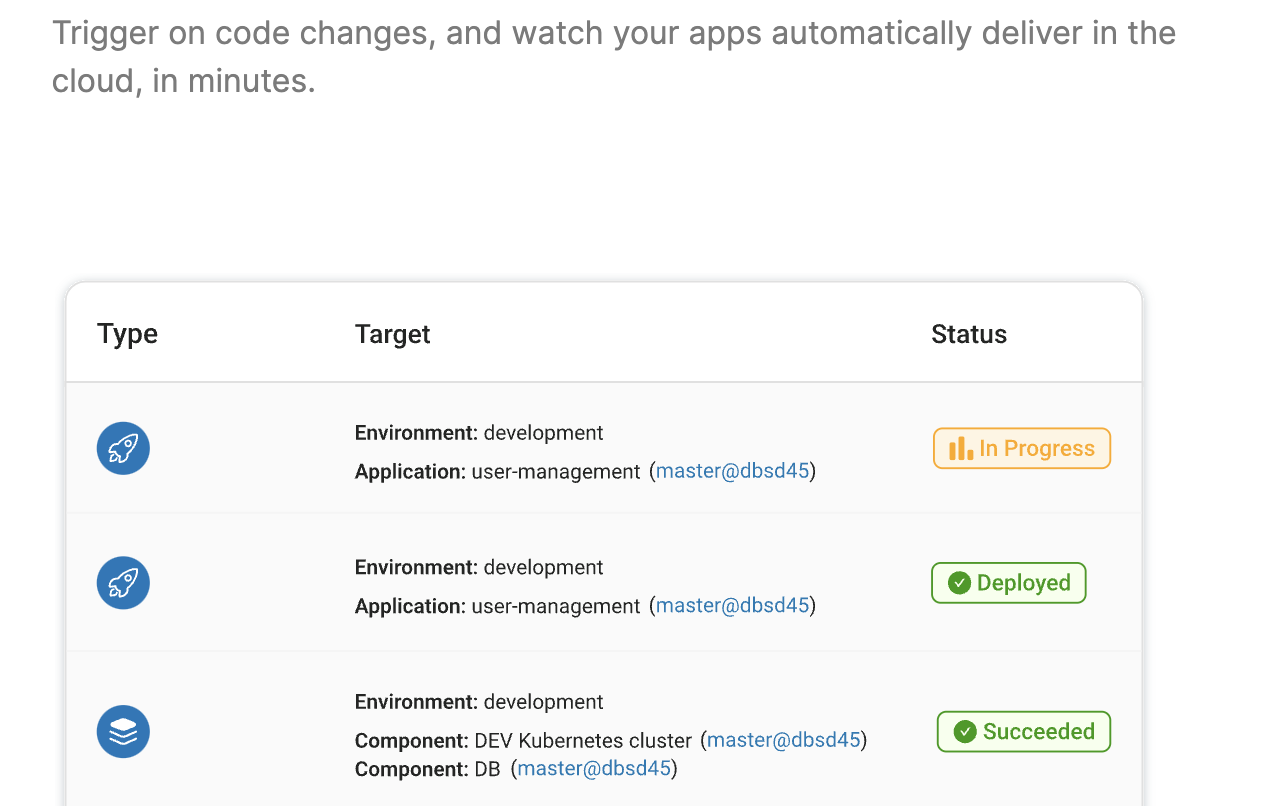Follow master@dbsd45 link in the Deployed row
The width and height of the screenshot is (1262, 806).
(733, 605)
